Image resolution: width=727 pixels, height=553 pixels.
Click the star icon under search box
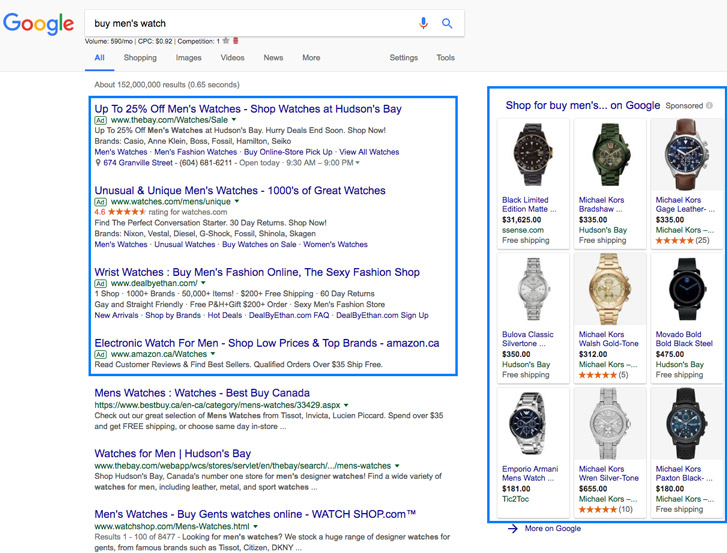[226, 41]
